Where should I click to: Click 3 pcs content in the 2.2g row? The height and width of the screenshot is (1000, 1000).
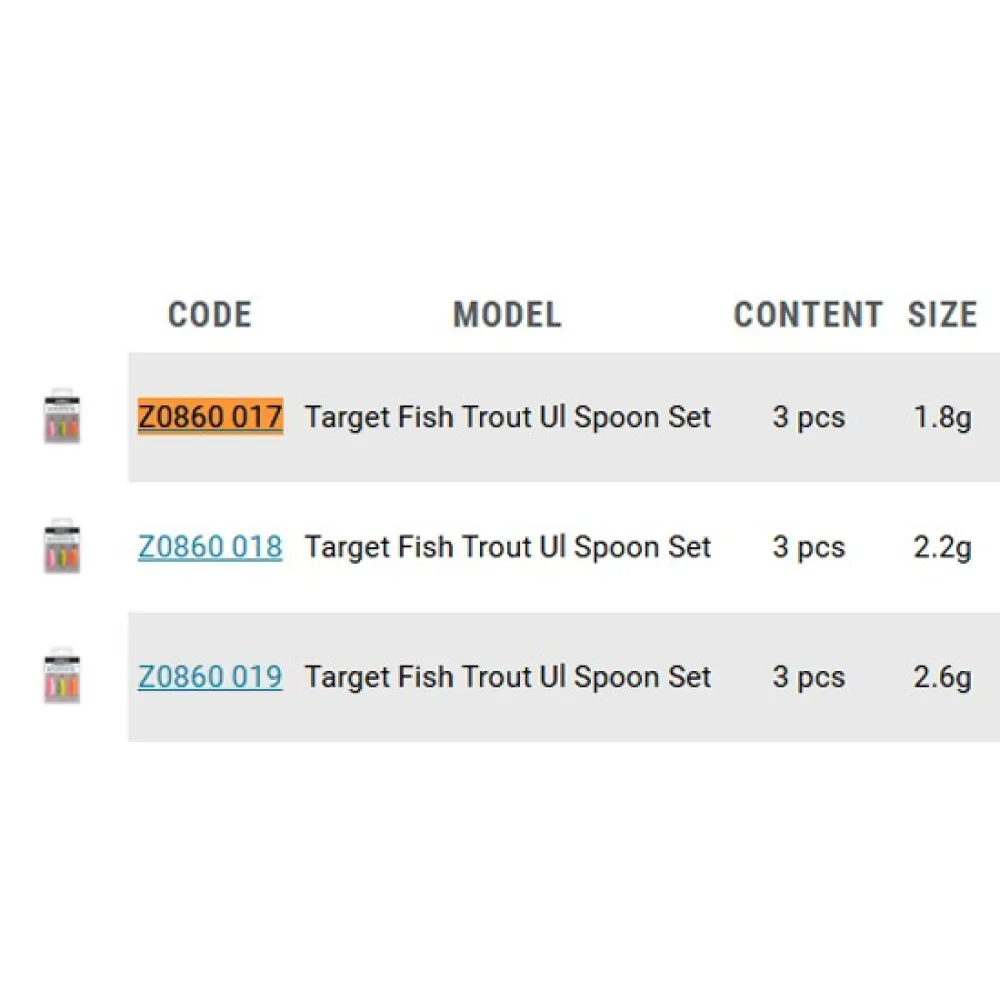809,548
